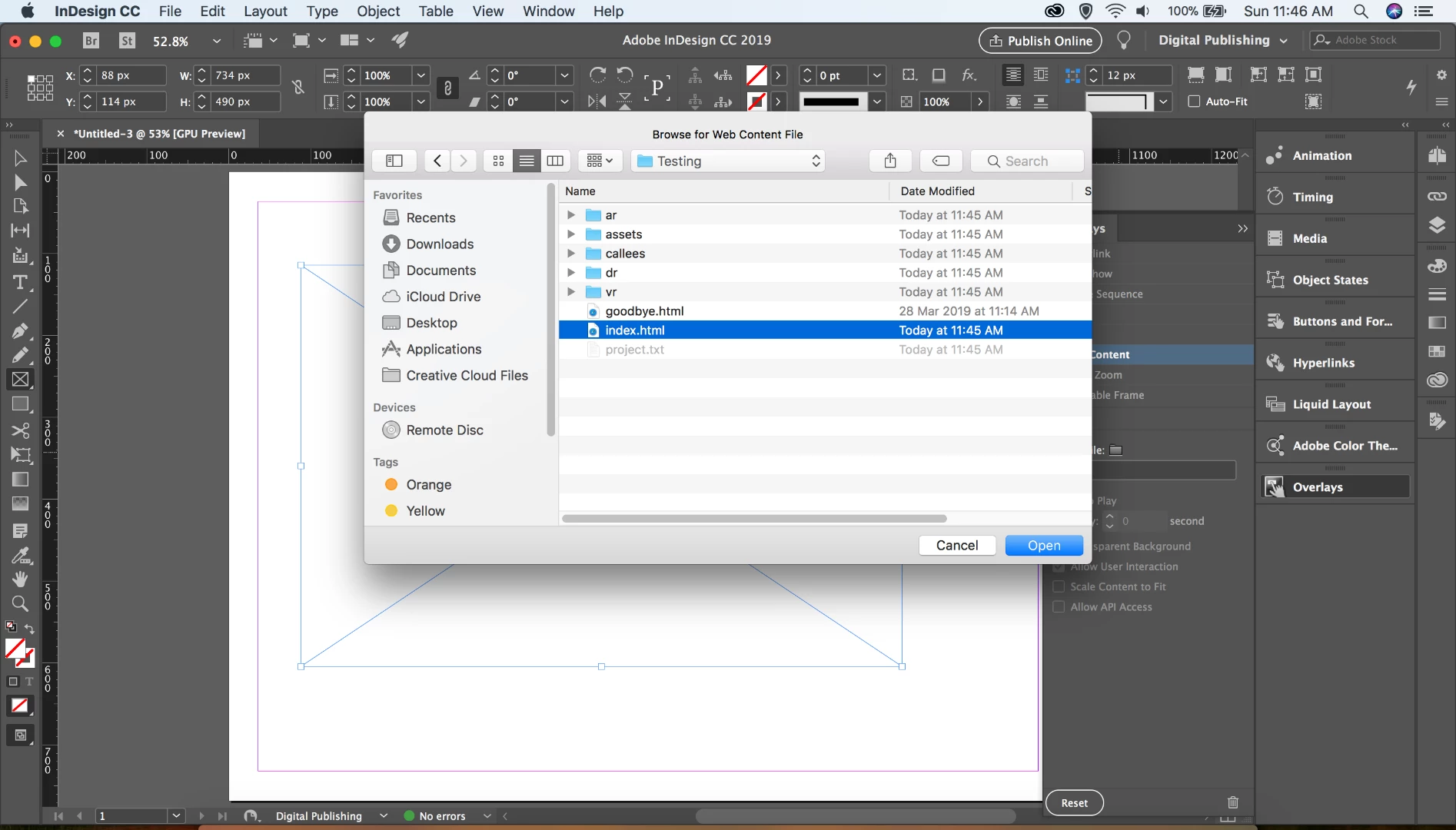Click the fill color swatch in control bar
This screenshot has width=1456, height=830.
756,75
